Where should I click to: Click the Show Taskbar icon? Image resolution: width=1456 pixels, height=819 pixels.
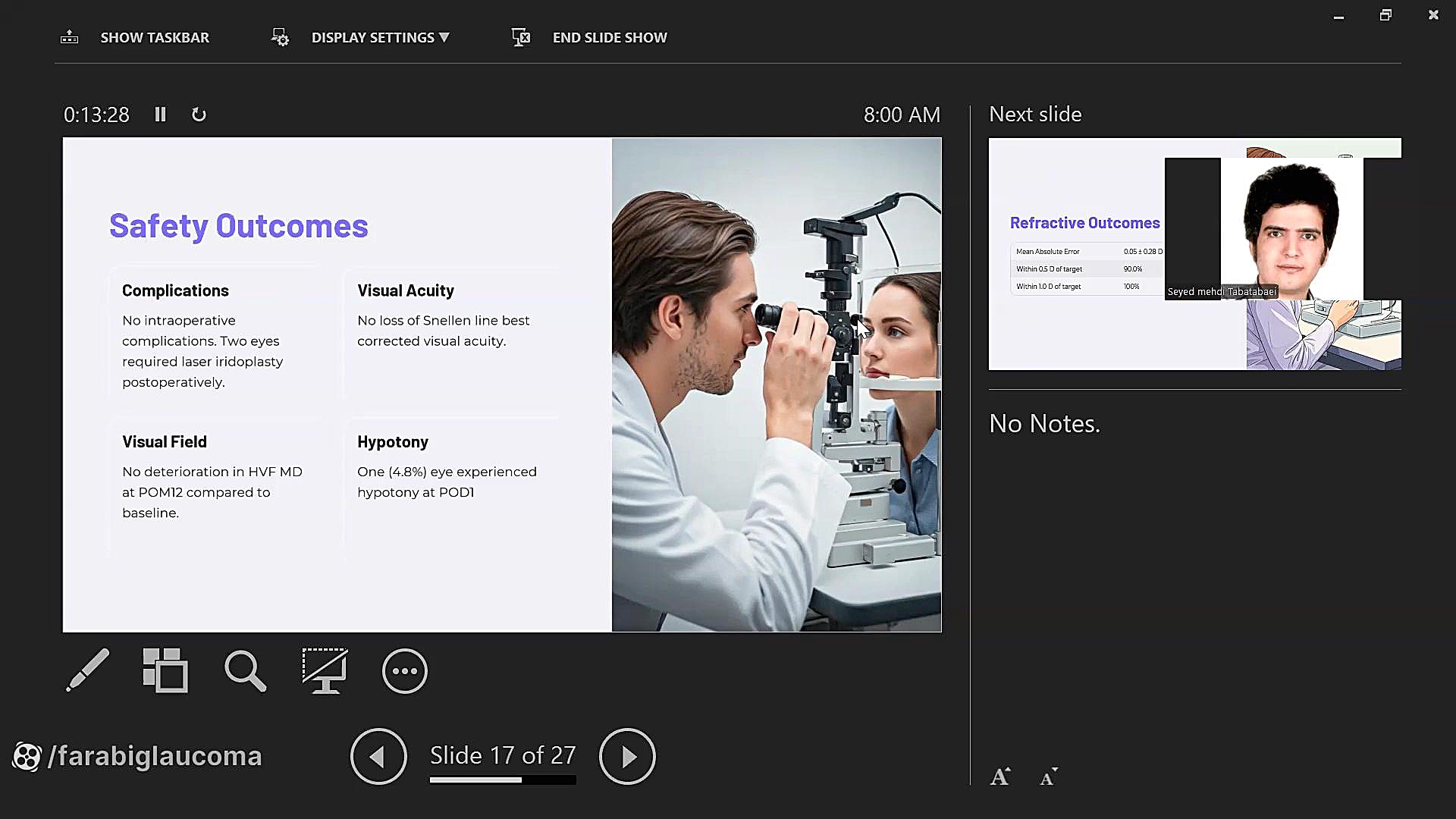click(69, 37)
